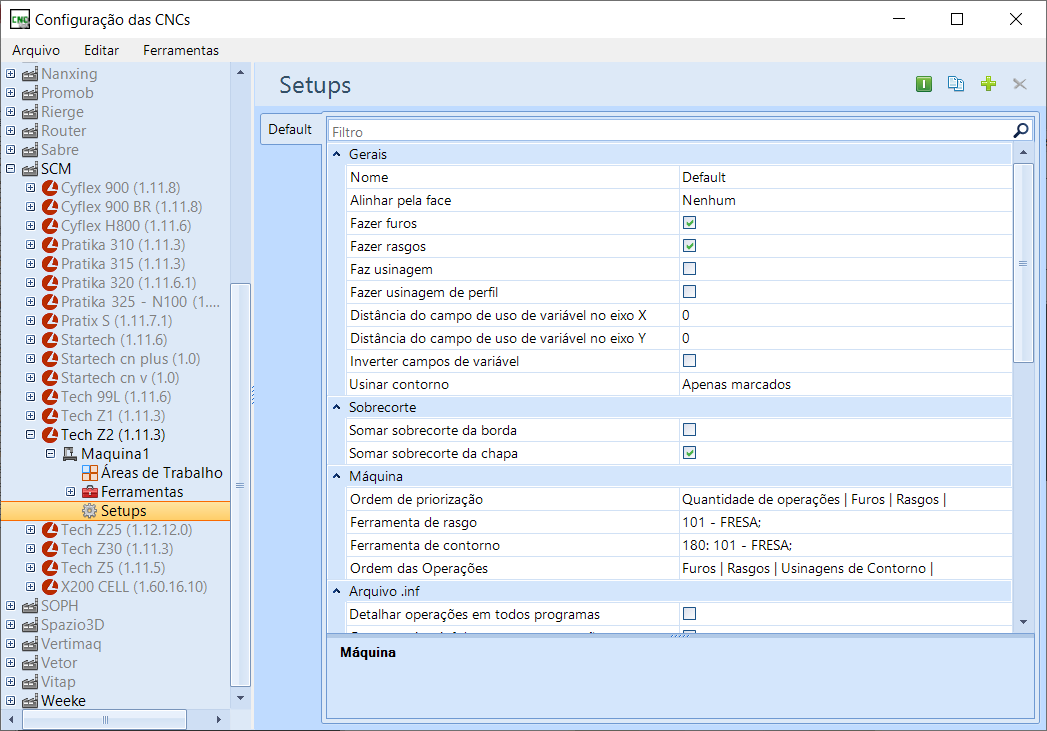Click tree panel scroll up arrow
This screenshot has width=1047, height=731.
pyautogui.click(x=240, y=73)
